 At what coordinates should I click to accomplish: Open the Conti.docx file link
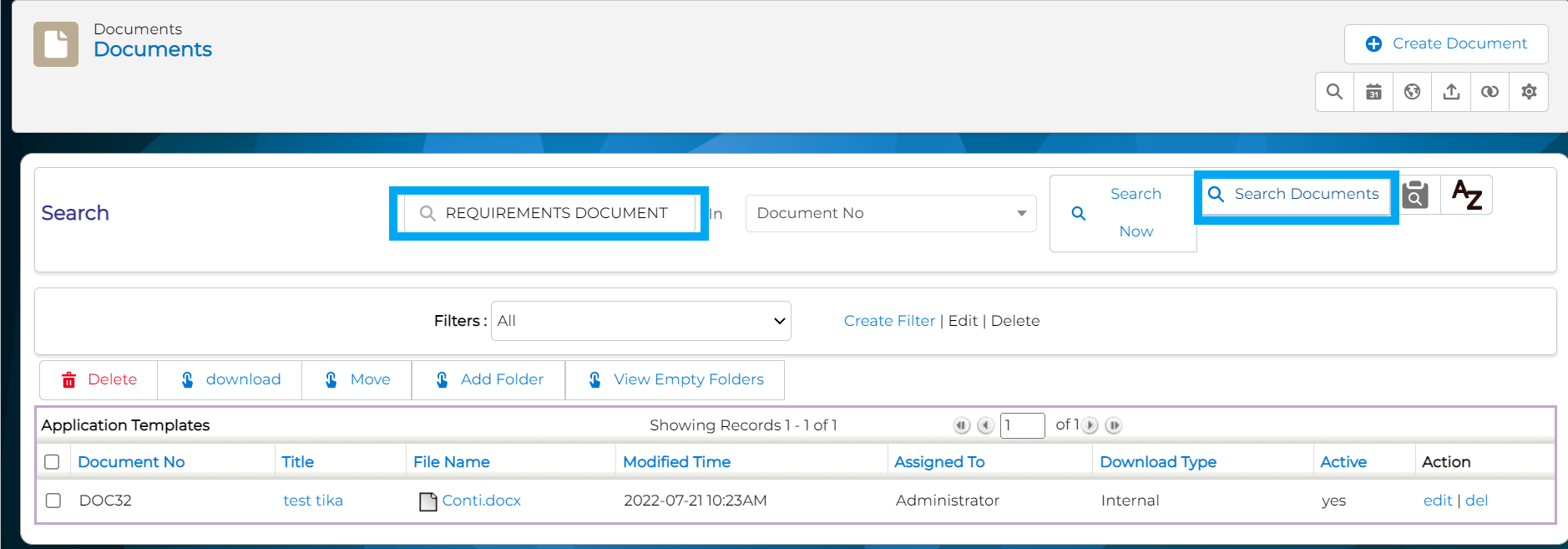(481, 501)
